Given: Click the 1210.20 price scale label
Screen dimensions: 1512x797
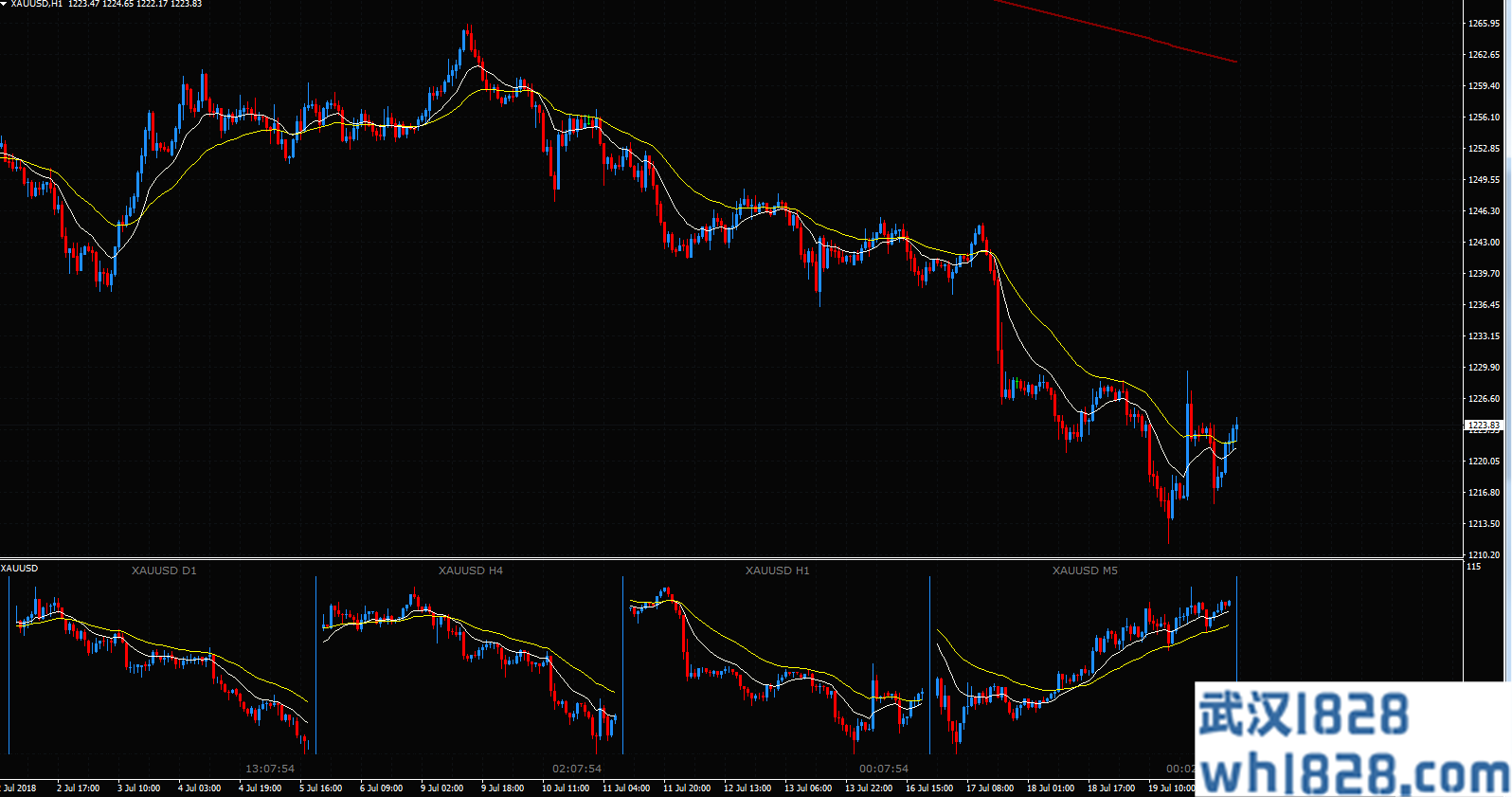Looking at the screenshot, I should pyautogui.click(x=1484, y=555).
